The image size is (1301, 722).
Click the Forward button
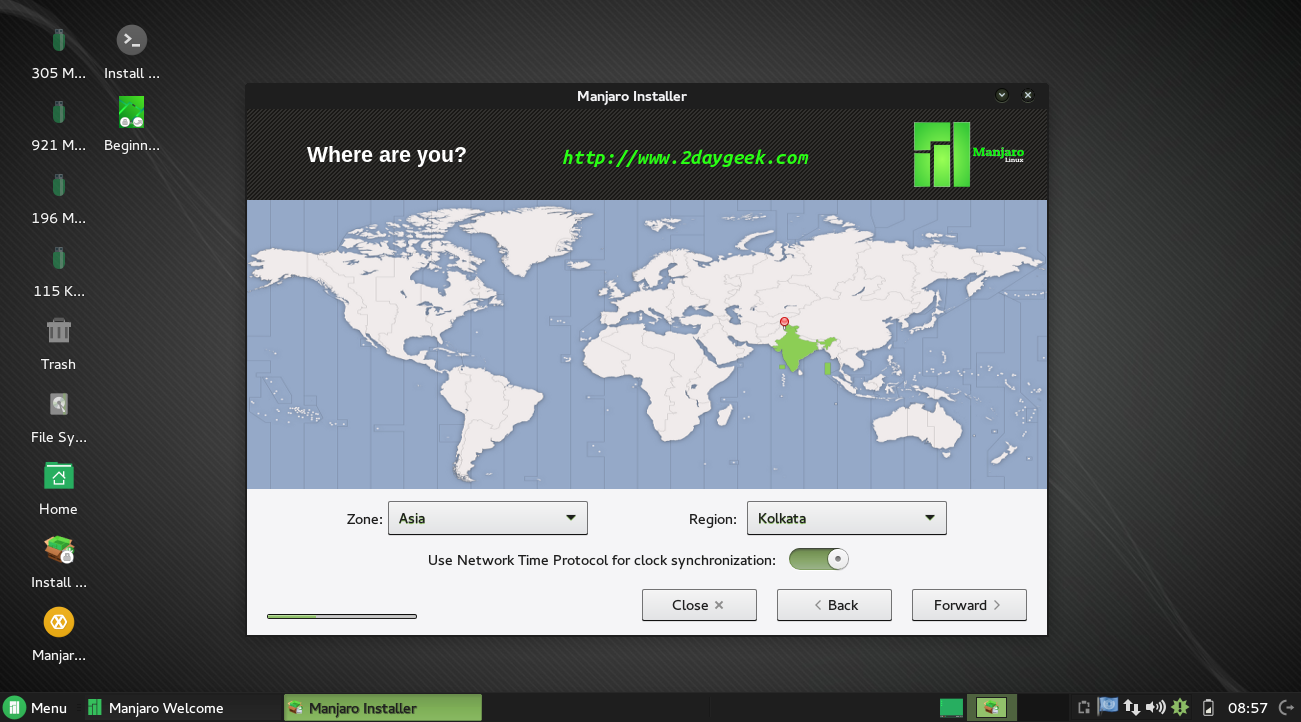[968, 605]
